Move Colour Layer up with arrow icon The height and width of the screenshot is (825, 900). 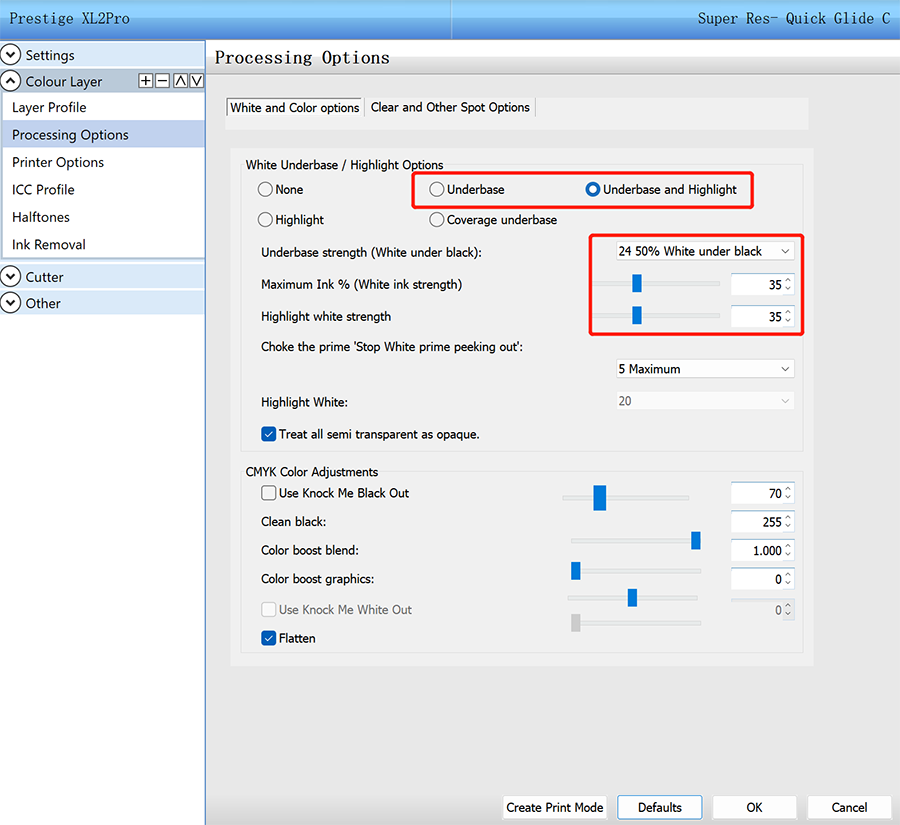(x=180, y=80)
